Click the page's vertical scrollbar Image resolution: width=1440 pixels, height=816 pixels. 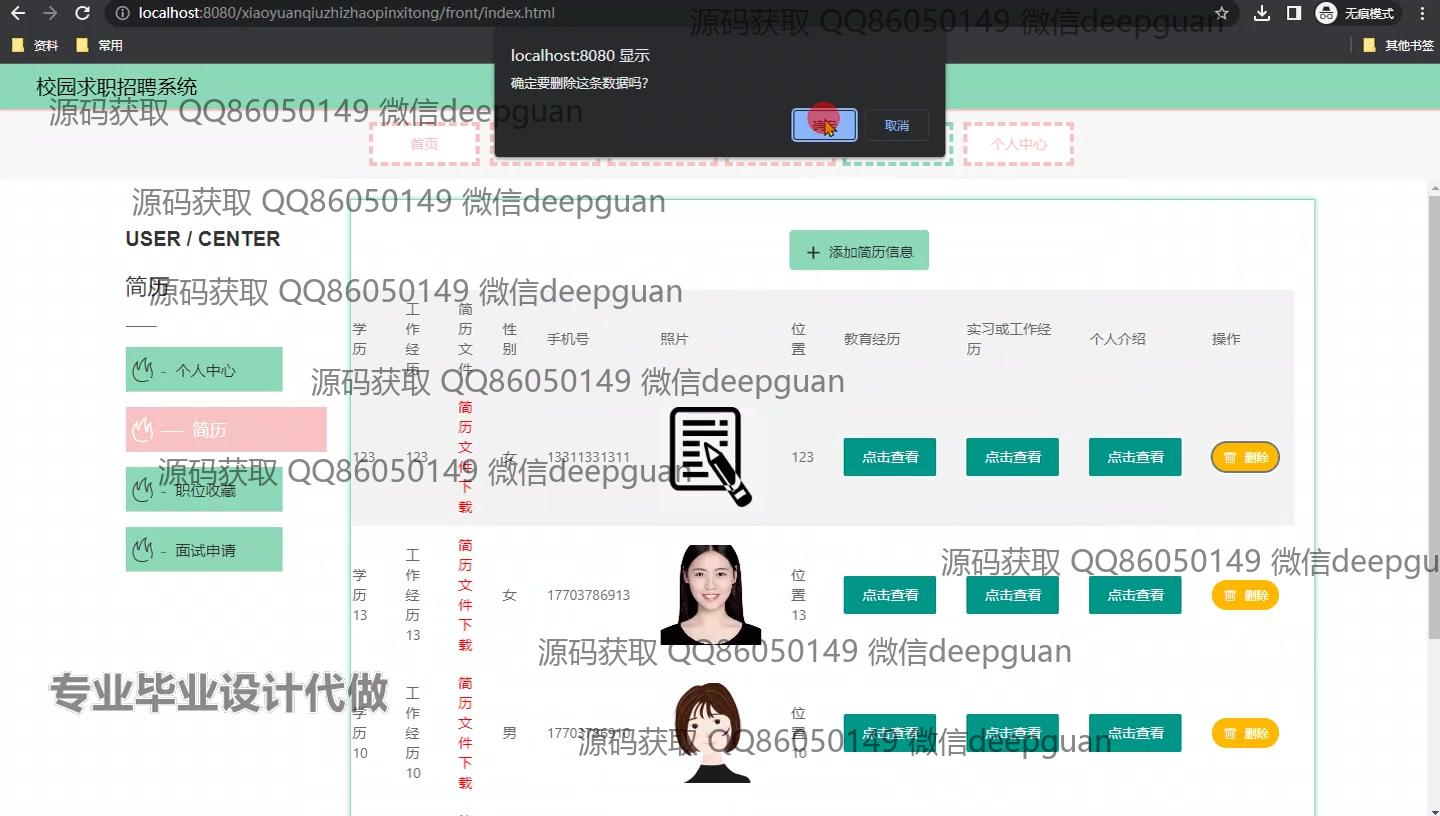point(1432,420)
